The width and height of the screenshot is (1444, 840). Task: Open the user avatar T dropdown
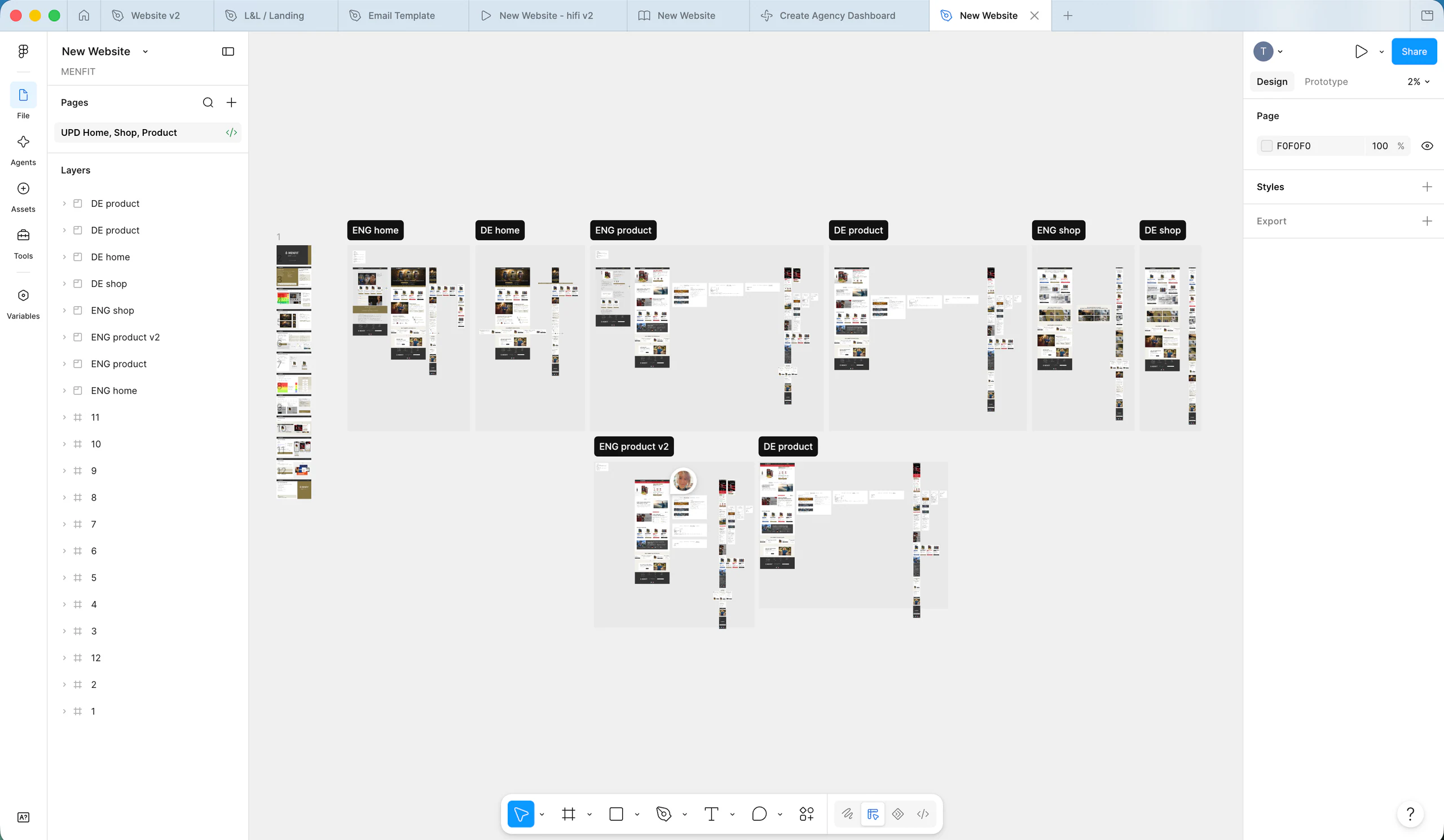click(1268, 51)
